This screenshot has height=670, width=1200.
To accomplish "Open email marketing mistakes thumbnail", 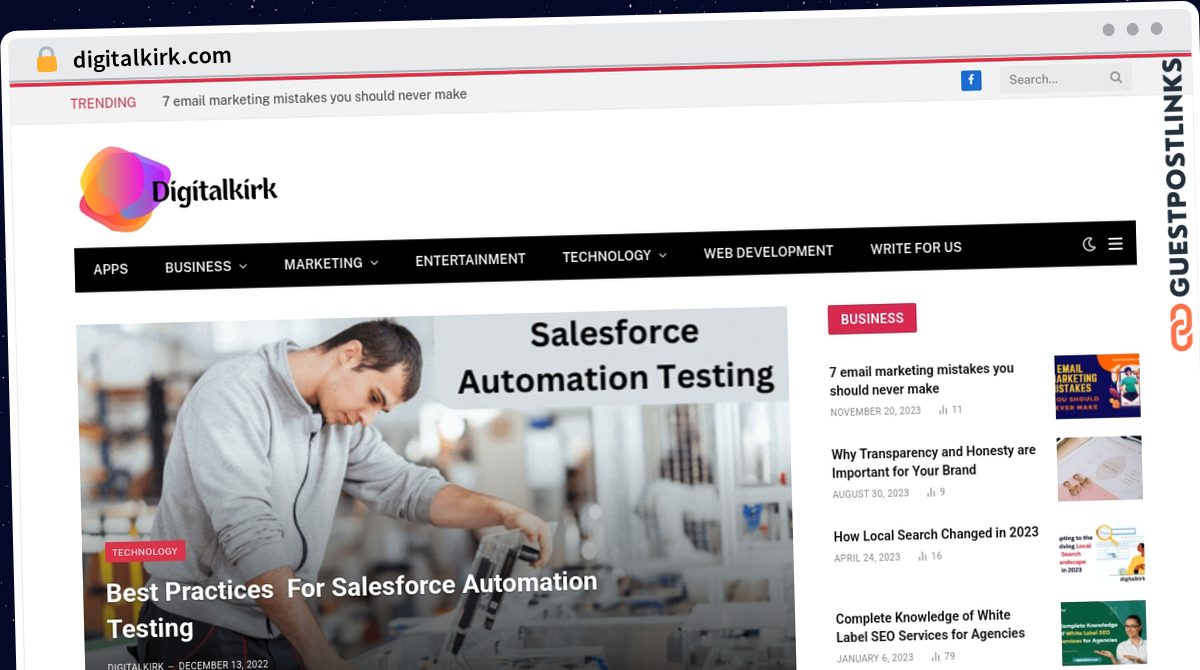I will (1097, 386).
